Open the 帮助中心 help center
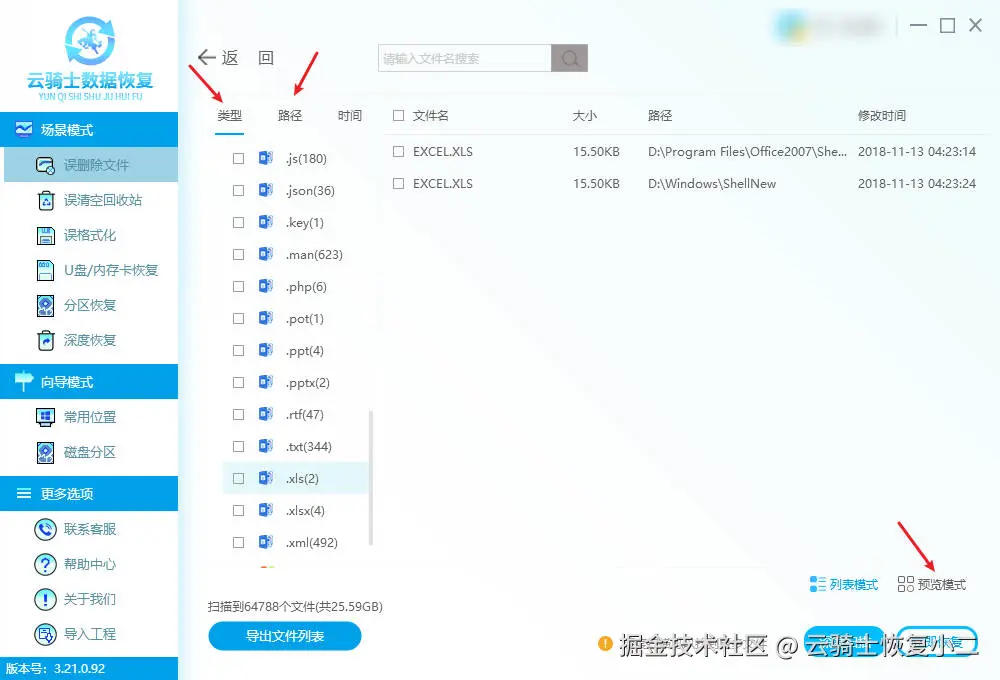This screenshot has width=1000, height=680. pos(77,564)
